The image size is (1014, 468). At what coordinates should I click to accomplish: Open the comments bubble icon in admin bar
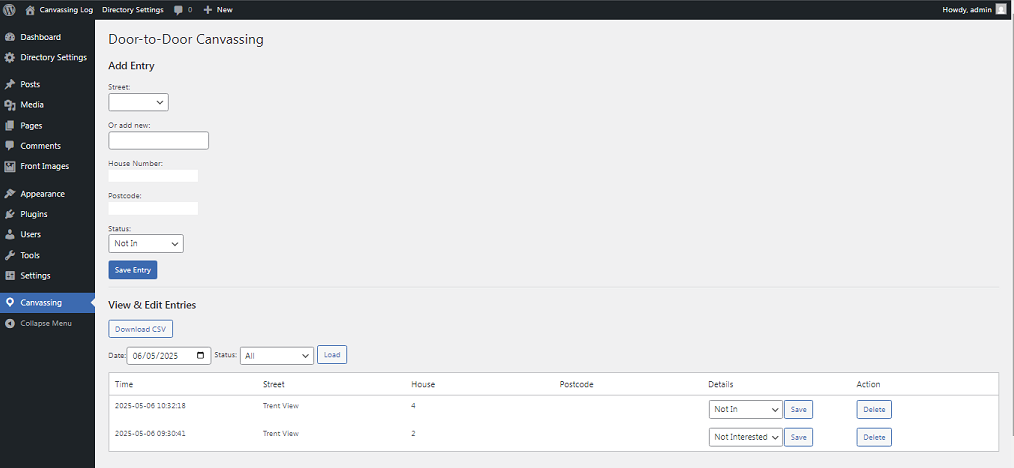coord(178,9)
